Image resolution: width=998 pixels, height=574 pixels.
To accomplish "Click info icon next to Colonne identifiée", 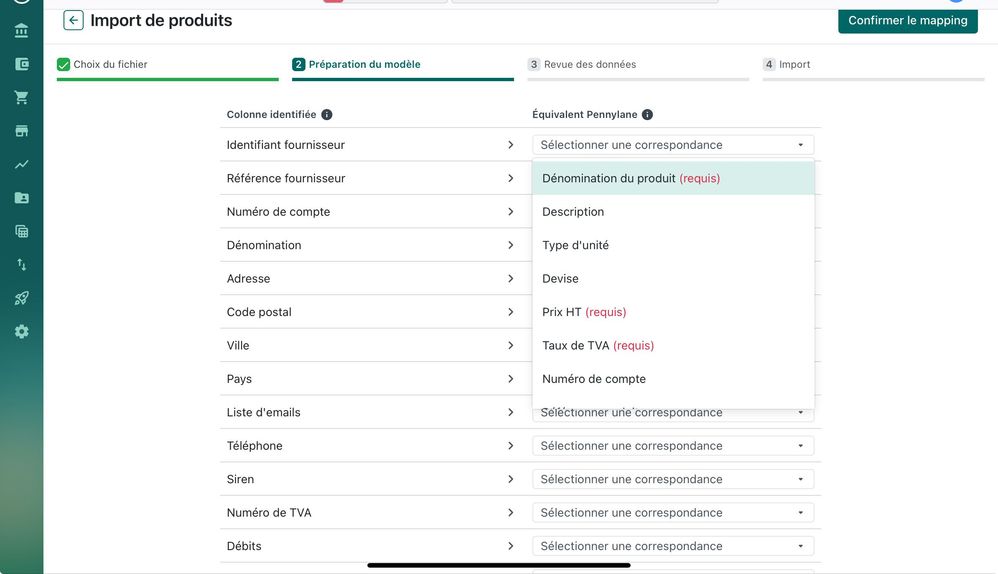I will (x=327, y=115).
